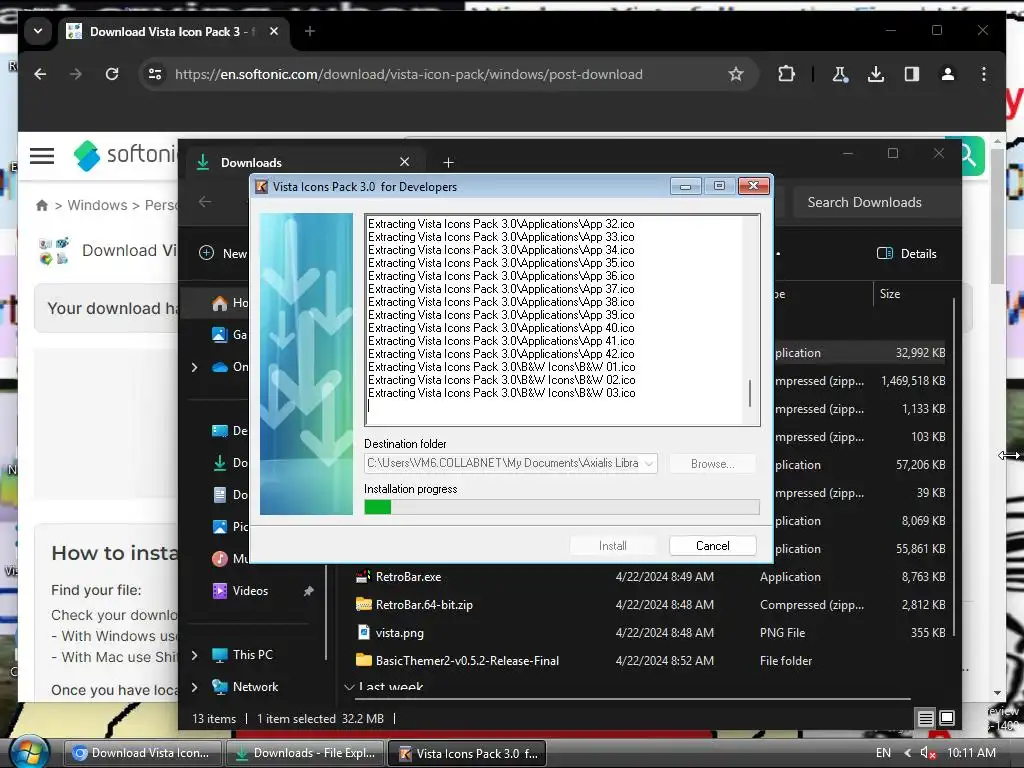
Task: Add a new File Explorer tab
Action: [448, 162]
